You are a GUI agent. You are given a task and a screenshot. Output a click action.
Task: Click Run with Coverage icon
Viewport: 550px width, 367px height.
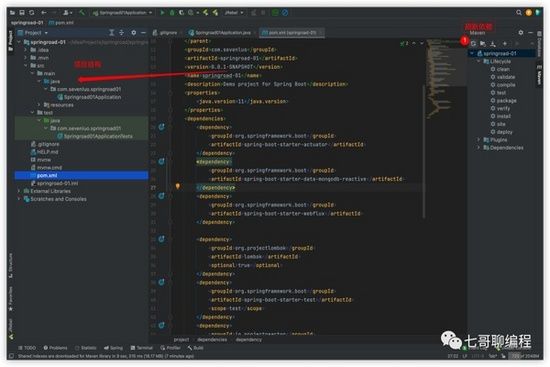[x=181, y=13]
